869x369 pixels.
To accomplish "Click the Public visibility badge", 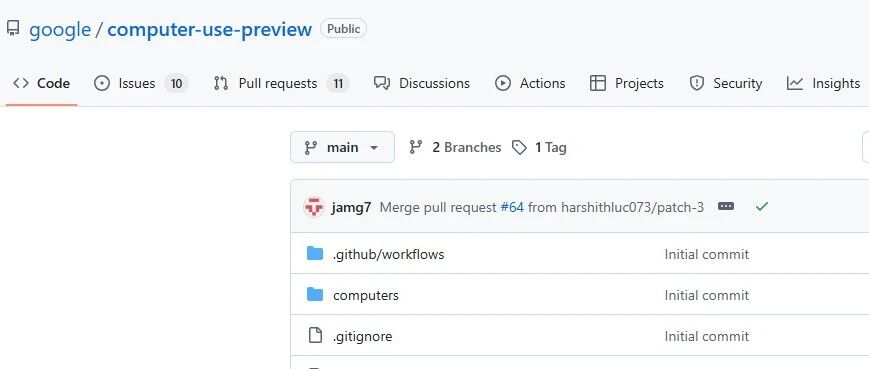I will click(343, 29).
